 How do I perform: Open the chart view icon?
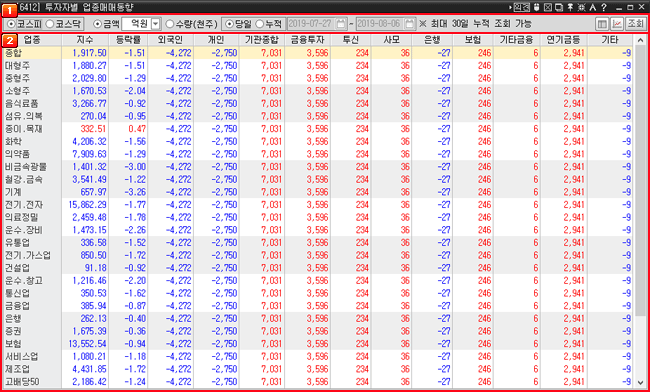[x=617, y=24]
